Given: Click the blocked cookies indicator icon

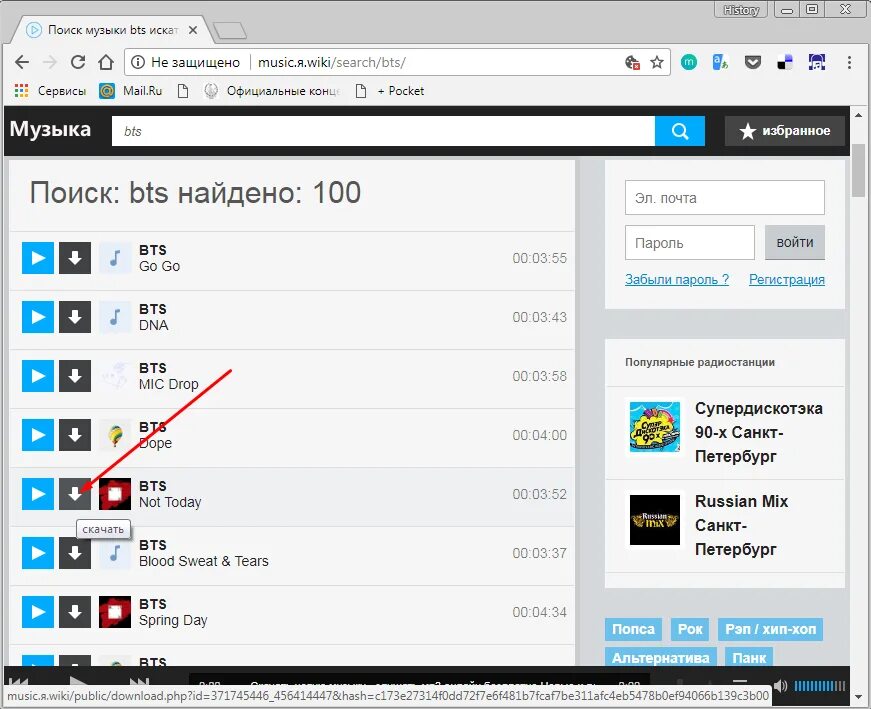Looking at the screenshot, I should pyautogui.click(x=632, y=62).
